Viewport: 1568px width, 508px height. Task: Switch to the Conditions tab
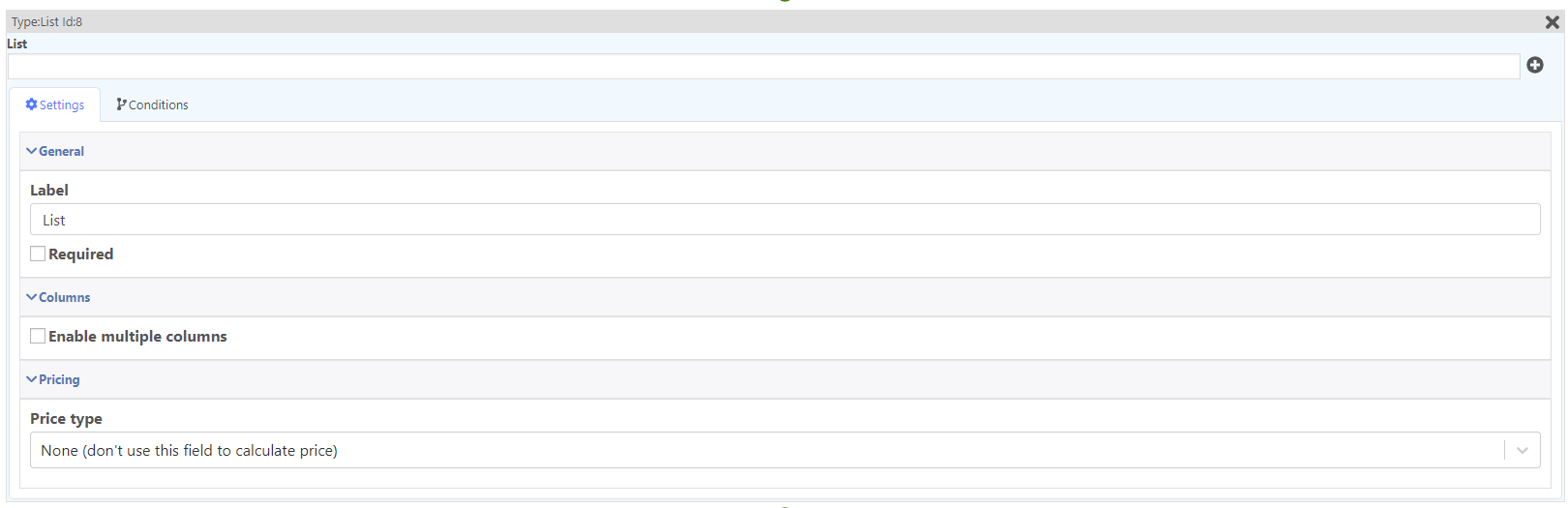152,105
